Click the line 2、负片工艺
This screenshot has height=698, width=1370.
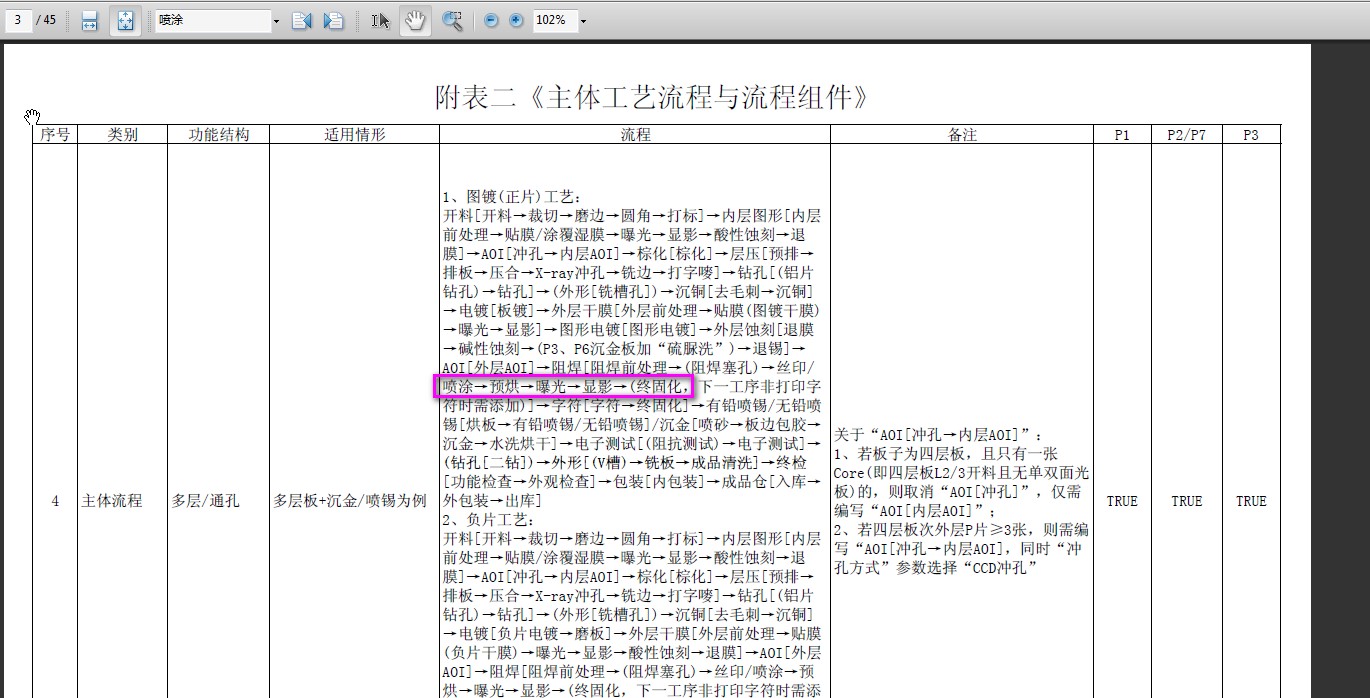click(490, 520)
